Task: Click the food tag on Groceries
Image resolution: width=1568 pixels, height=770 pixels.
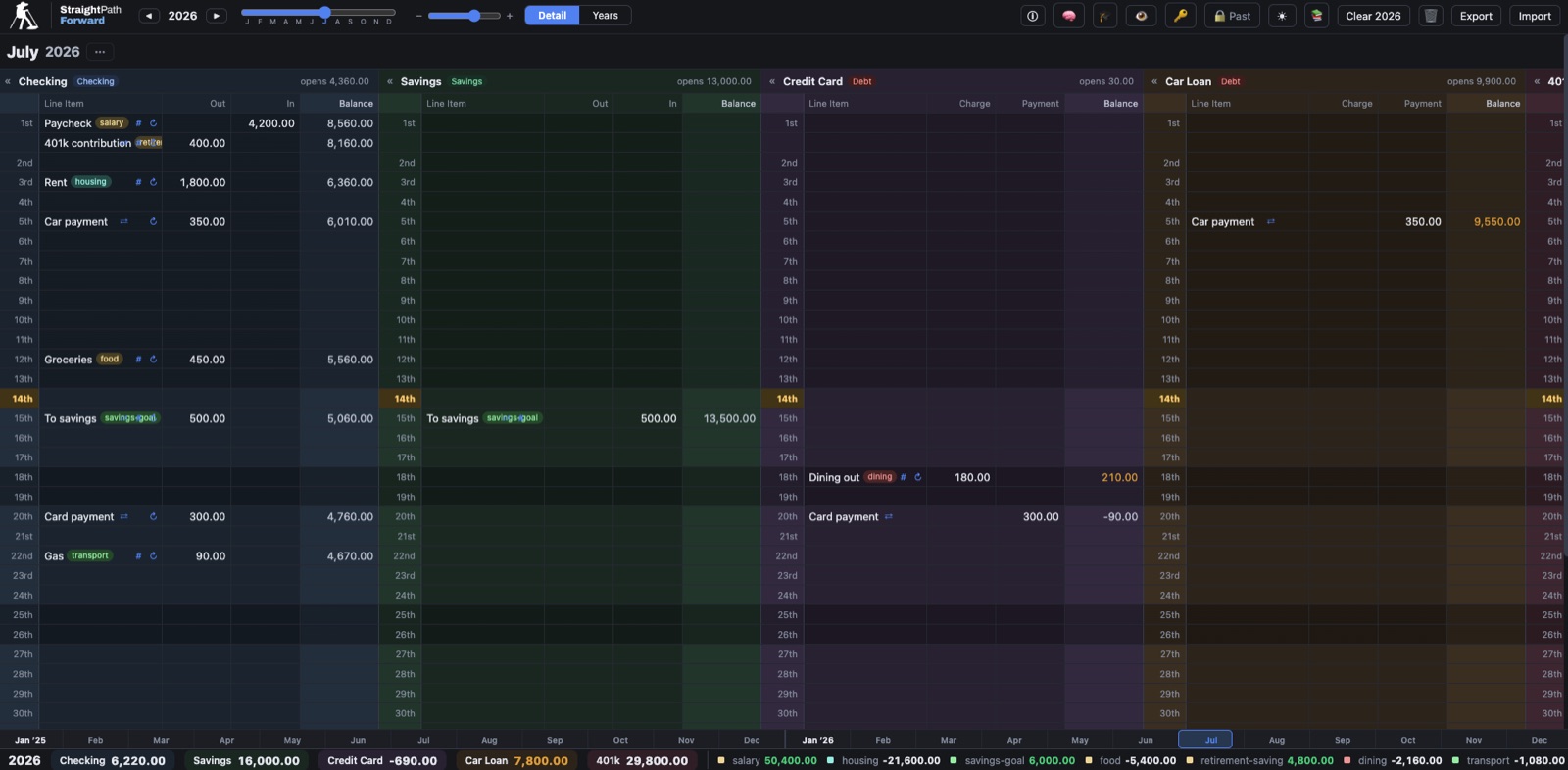Action: coord(110,360)
